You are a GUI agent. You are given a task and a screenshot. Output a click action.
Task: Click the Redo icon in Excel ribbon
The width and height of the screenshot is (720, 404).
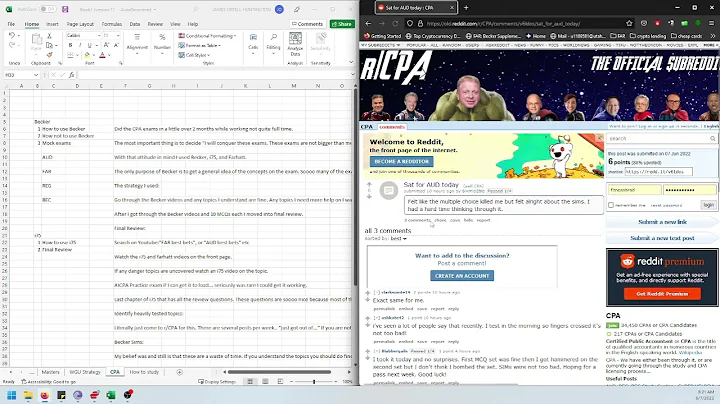click(12, 45)
